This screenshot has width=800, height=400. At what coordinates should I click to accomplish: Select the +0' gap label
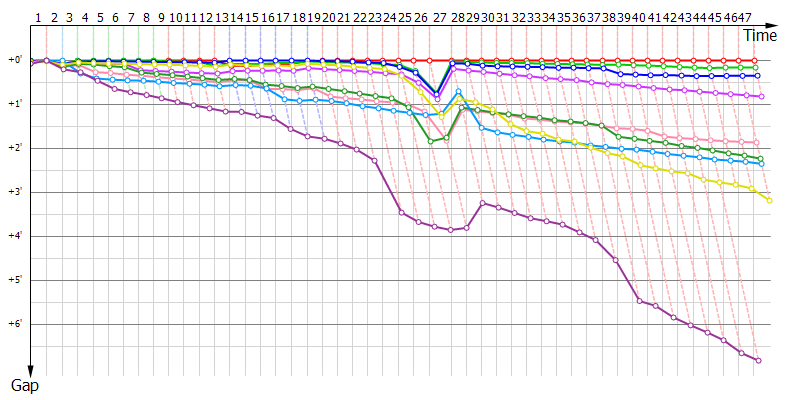tap(15, 60)
